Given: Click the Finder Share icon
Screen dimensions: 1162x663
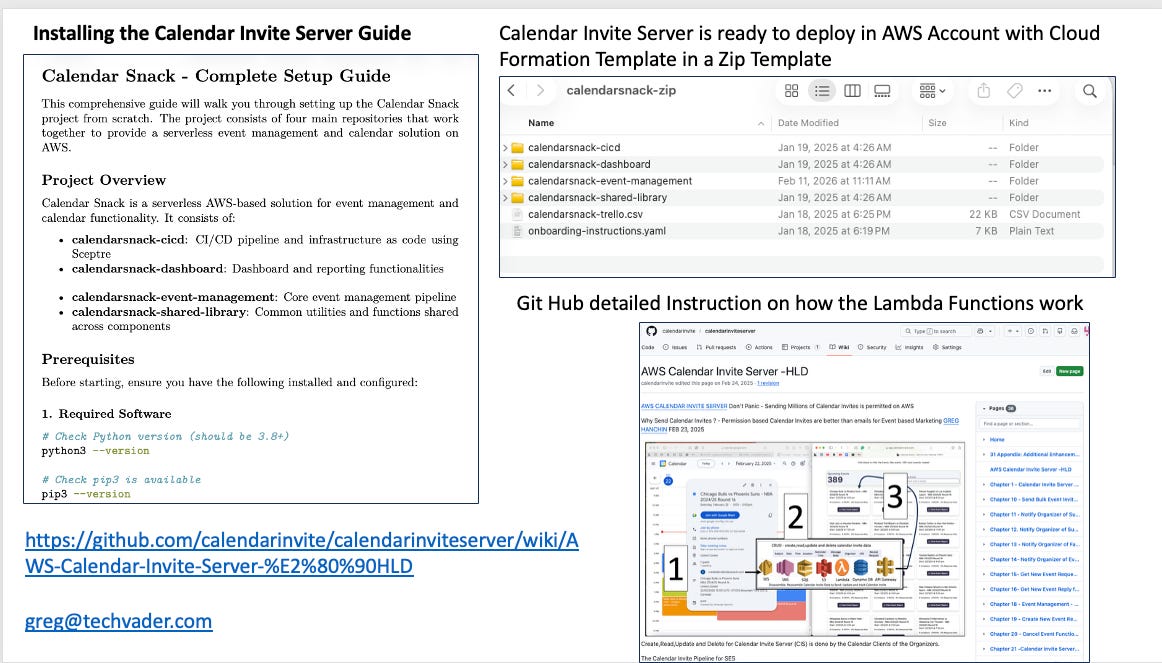Looking at the screenshot, I should pyautogui.click(x=983, y=90).
